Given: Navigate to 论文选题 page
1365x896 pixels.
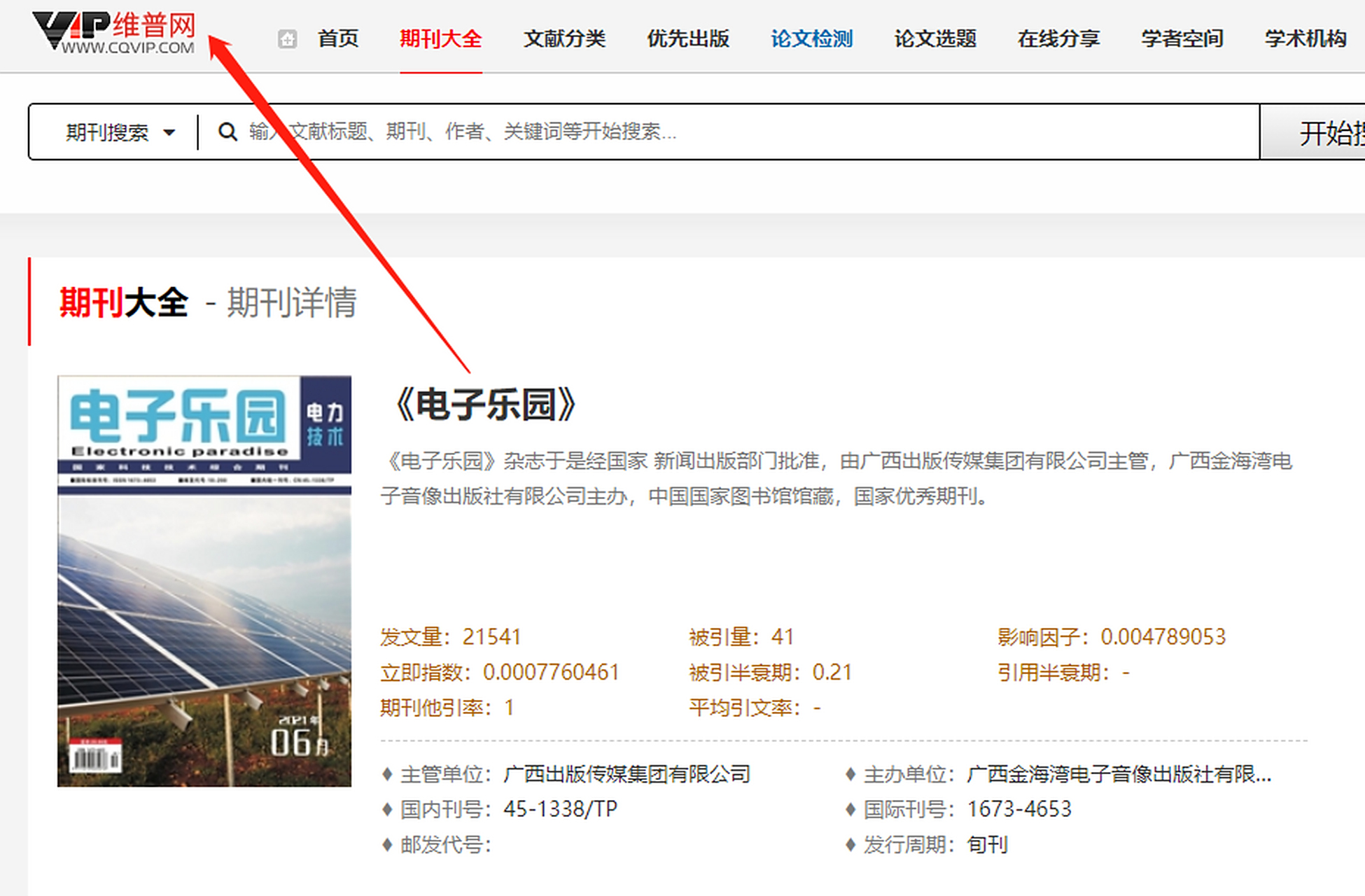Looking at the screenshot, I should pyautogui.click(x=935, y=38).
